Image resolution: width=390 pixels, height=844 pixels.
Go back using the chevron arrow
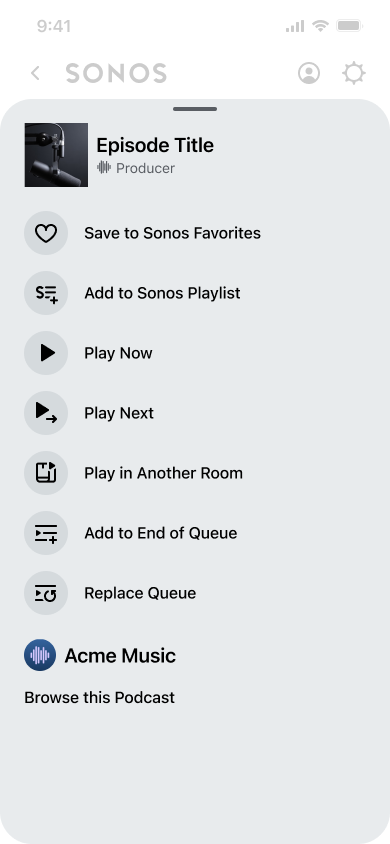pos(36,73)
